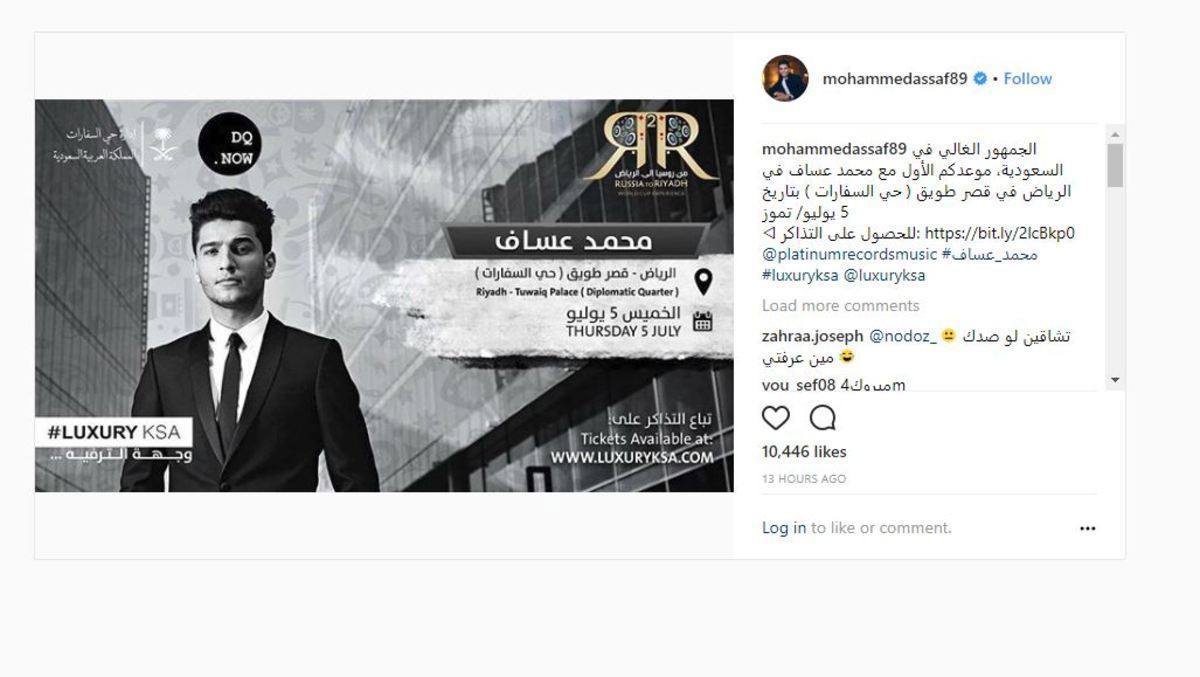1200x677 pixels.
Task: Click the comment bubble icon
Action: (x=823, y=418)
